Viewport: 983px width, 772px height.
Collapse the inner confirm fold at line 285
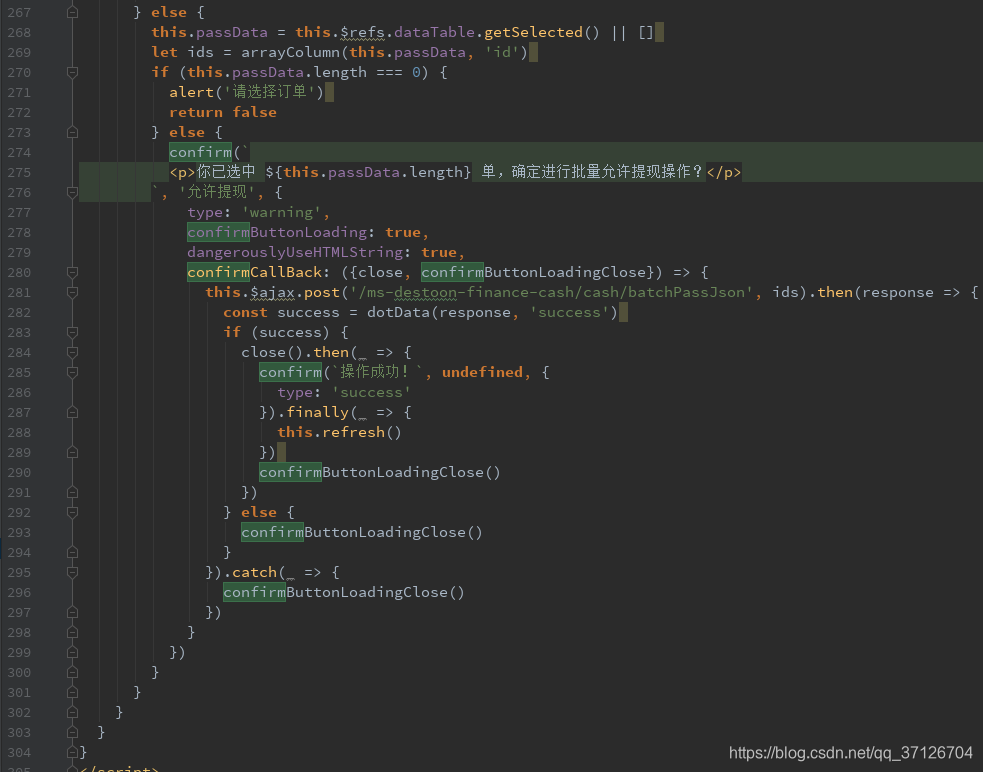[x=73, y=373]
